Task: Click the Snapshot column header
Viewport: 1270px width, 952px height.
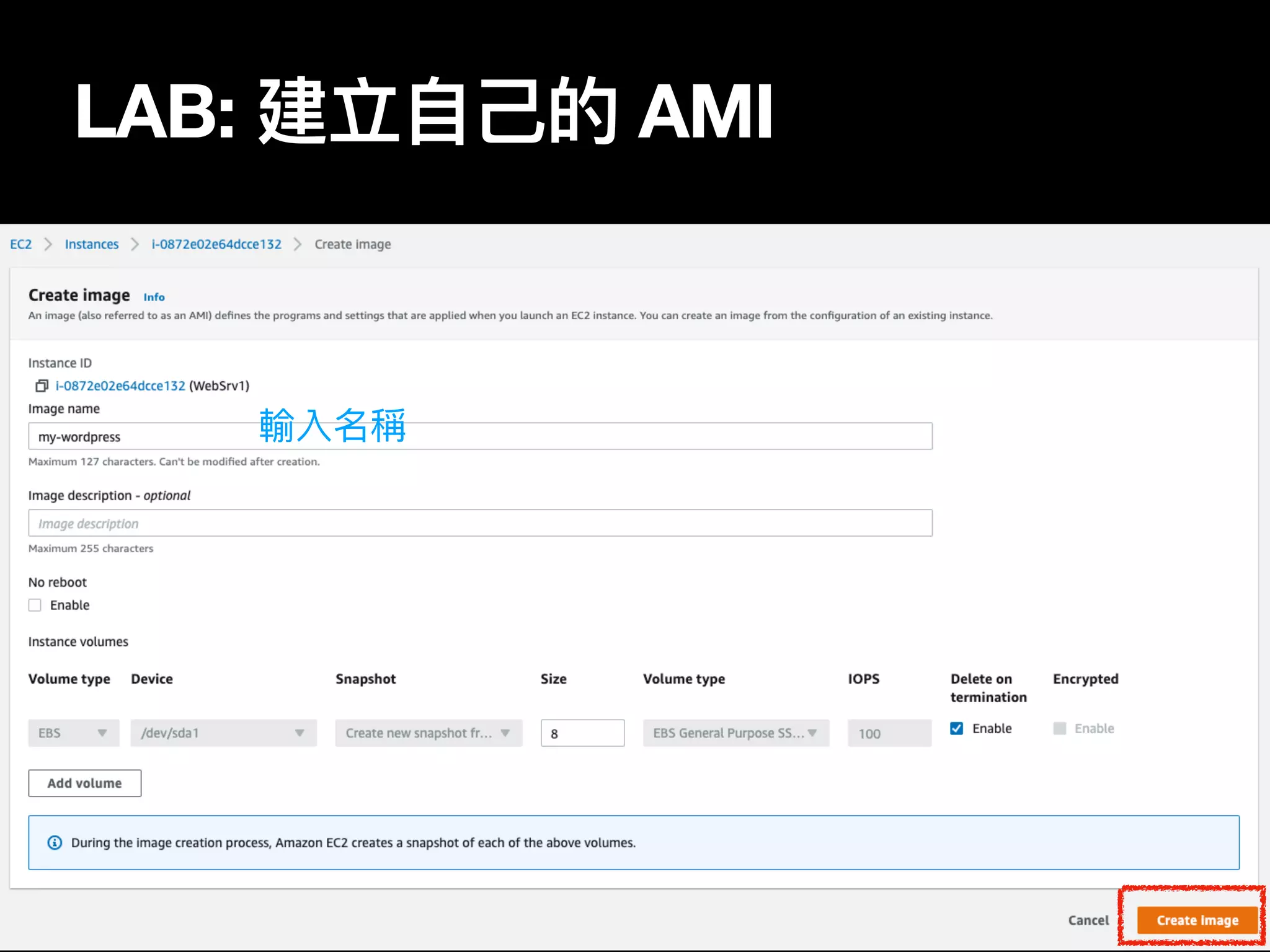Action: point(366,679)
